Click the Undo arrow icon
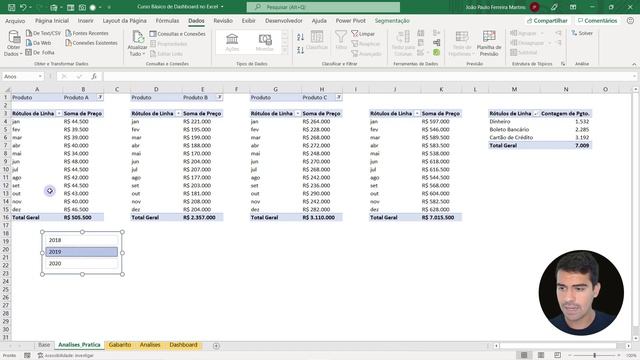The image size is (640, 360). [23, 7]
